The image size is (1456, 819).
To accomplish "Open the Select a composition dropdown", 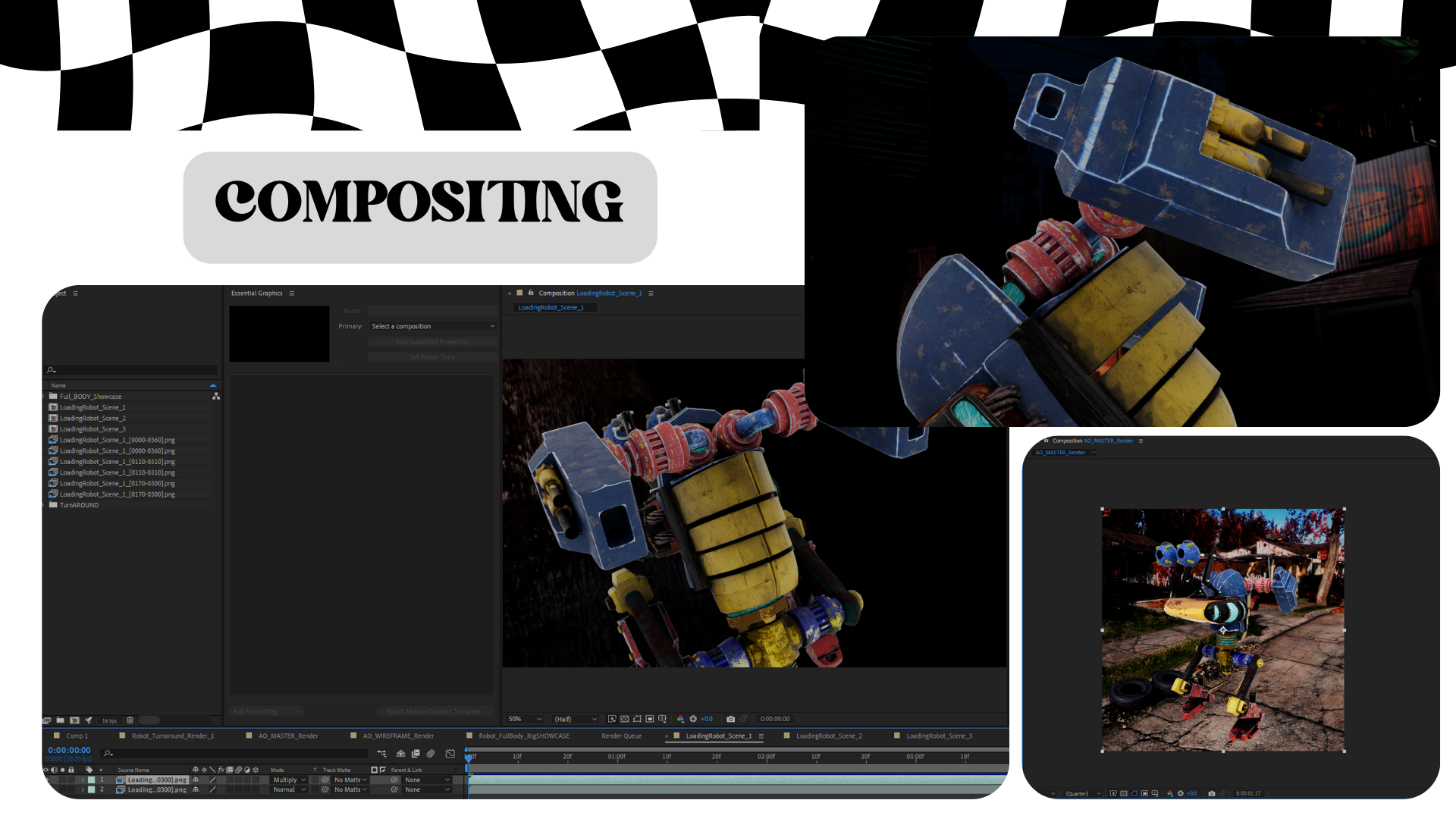I will click(x=433, y=327).
